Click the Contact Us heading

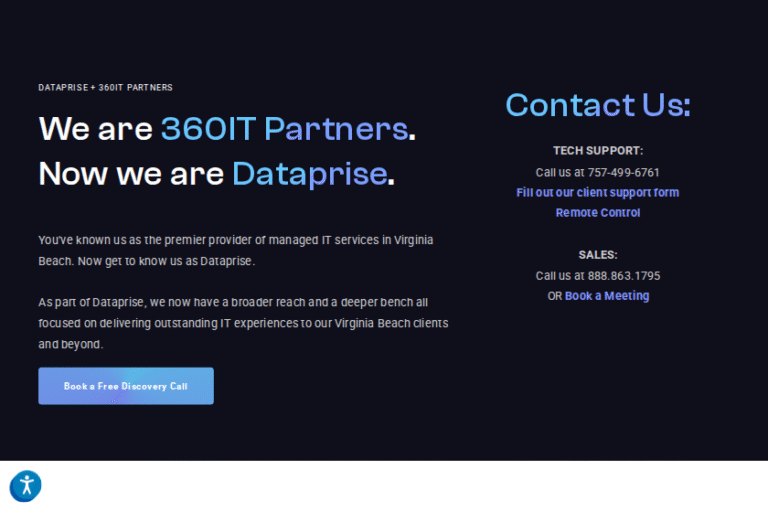coord(597,105)
